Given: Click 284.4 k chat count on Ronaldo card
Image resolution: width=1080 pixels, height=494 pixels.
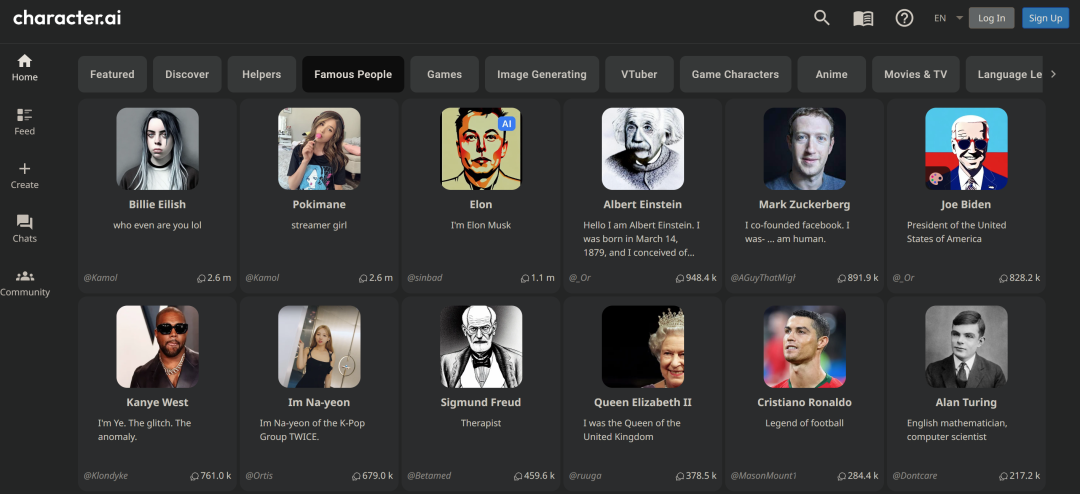Looking at the screenshot, I should point(858,475).
